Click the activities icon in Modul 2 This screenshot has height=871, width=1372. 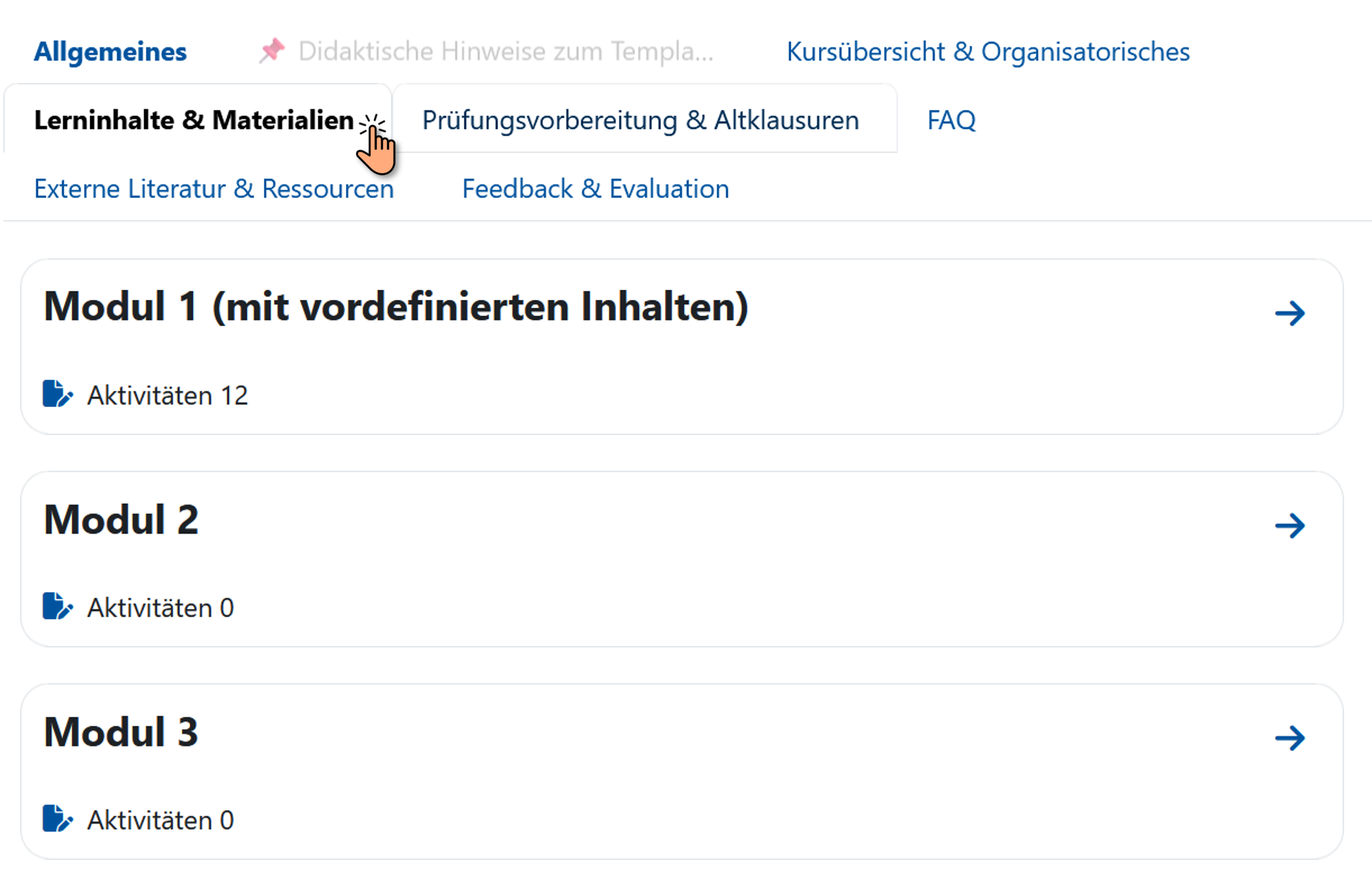pos(57,606)
